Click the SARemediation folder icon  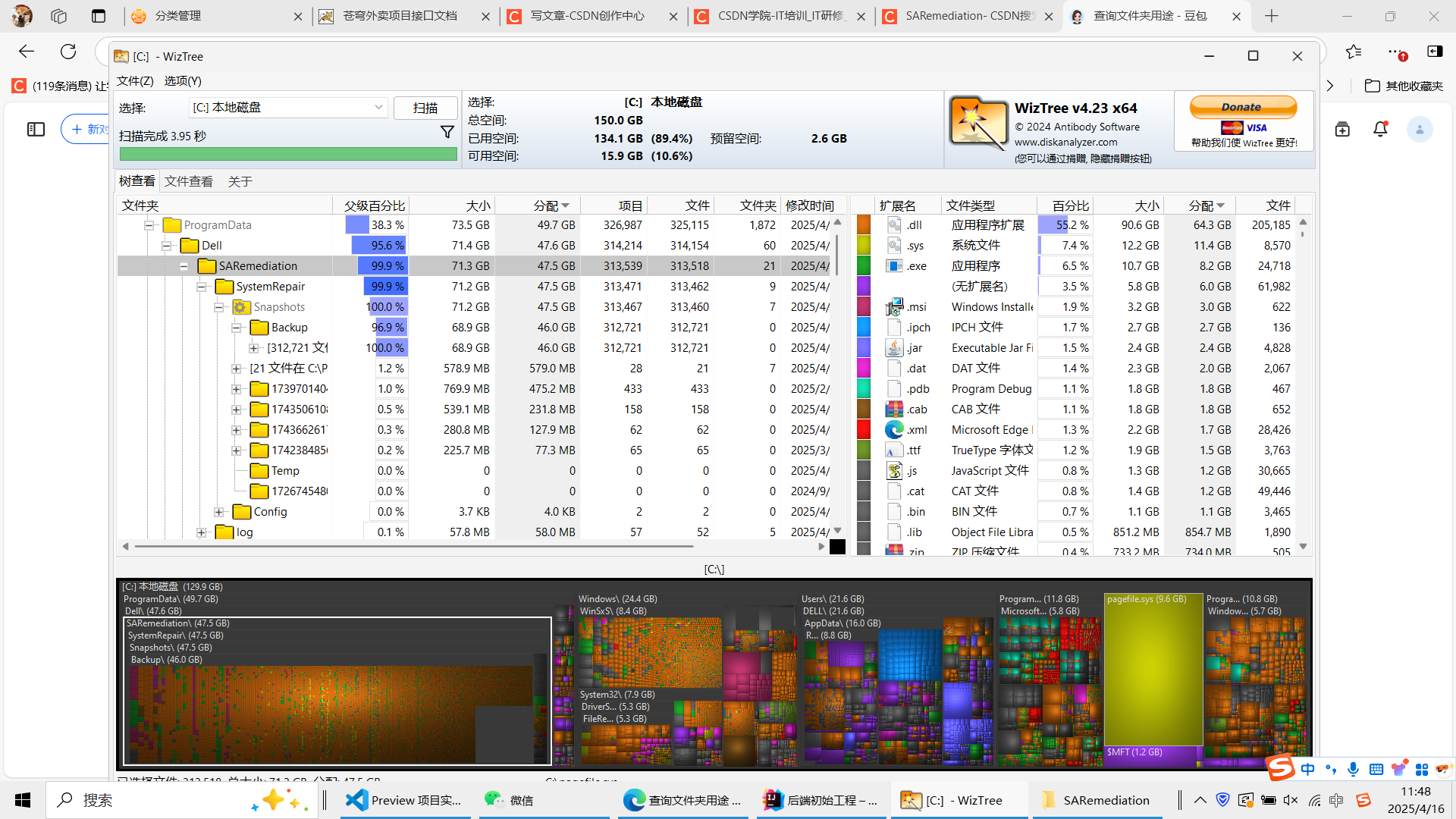coord(206,266)
